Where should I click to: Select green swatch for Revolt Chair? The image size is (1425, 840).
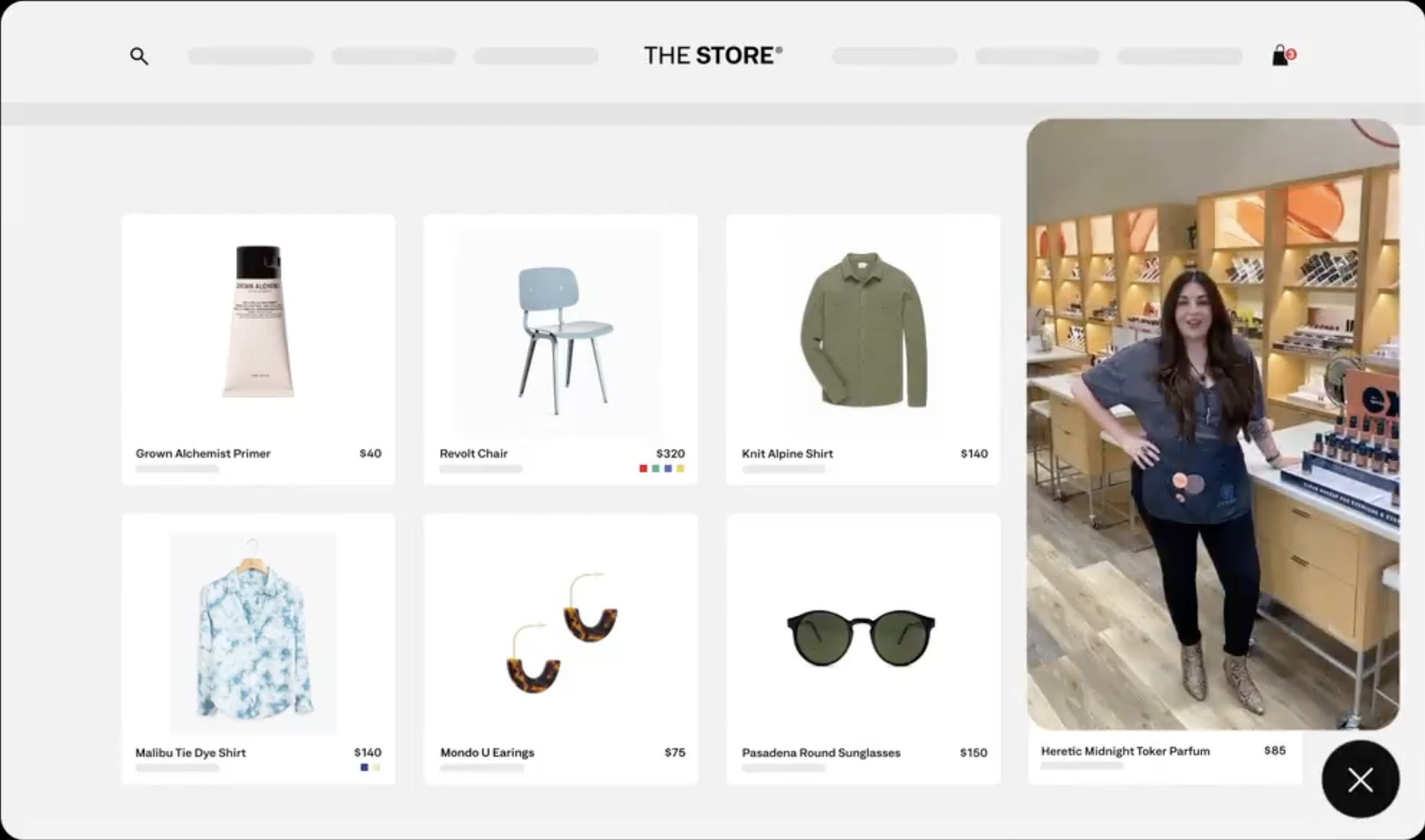(x=656, y=469)
